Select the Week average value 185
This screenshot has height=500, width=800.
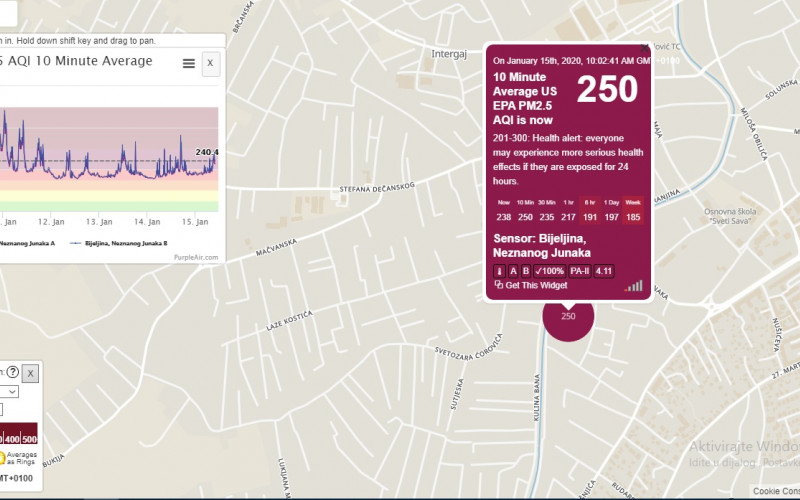point(633,217)
